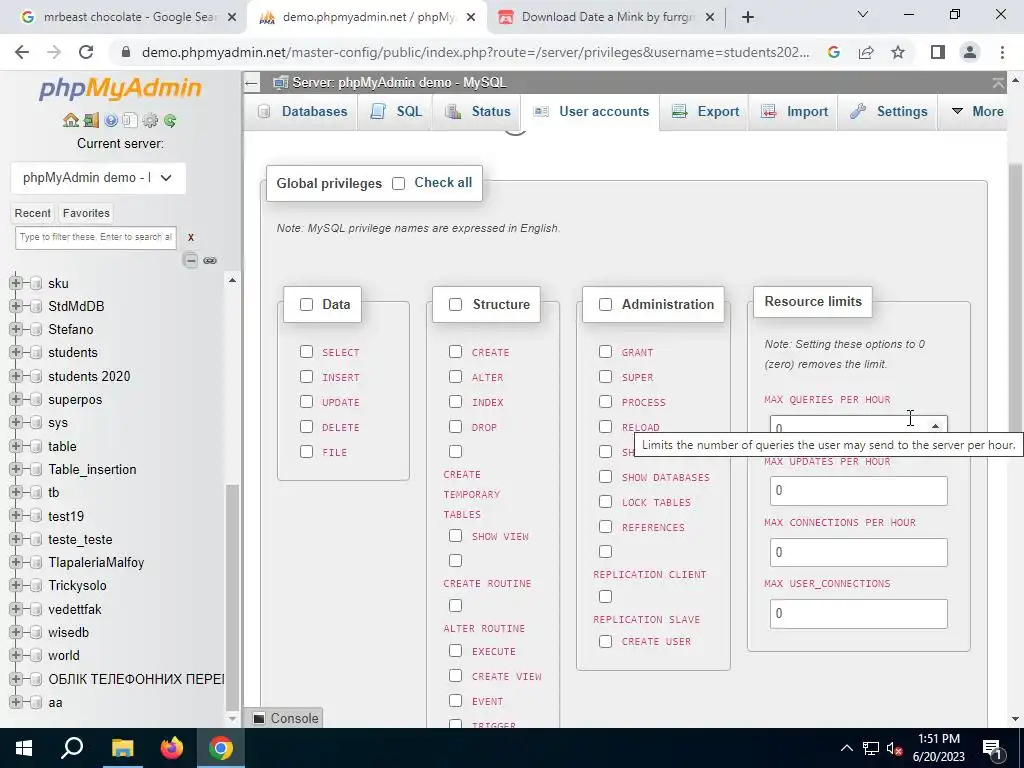
Task: Open the Settings tab
Action: click(x=888, y=112)
